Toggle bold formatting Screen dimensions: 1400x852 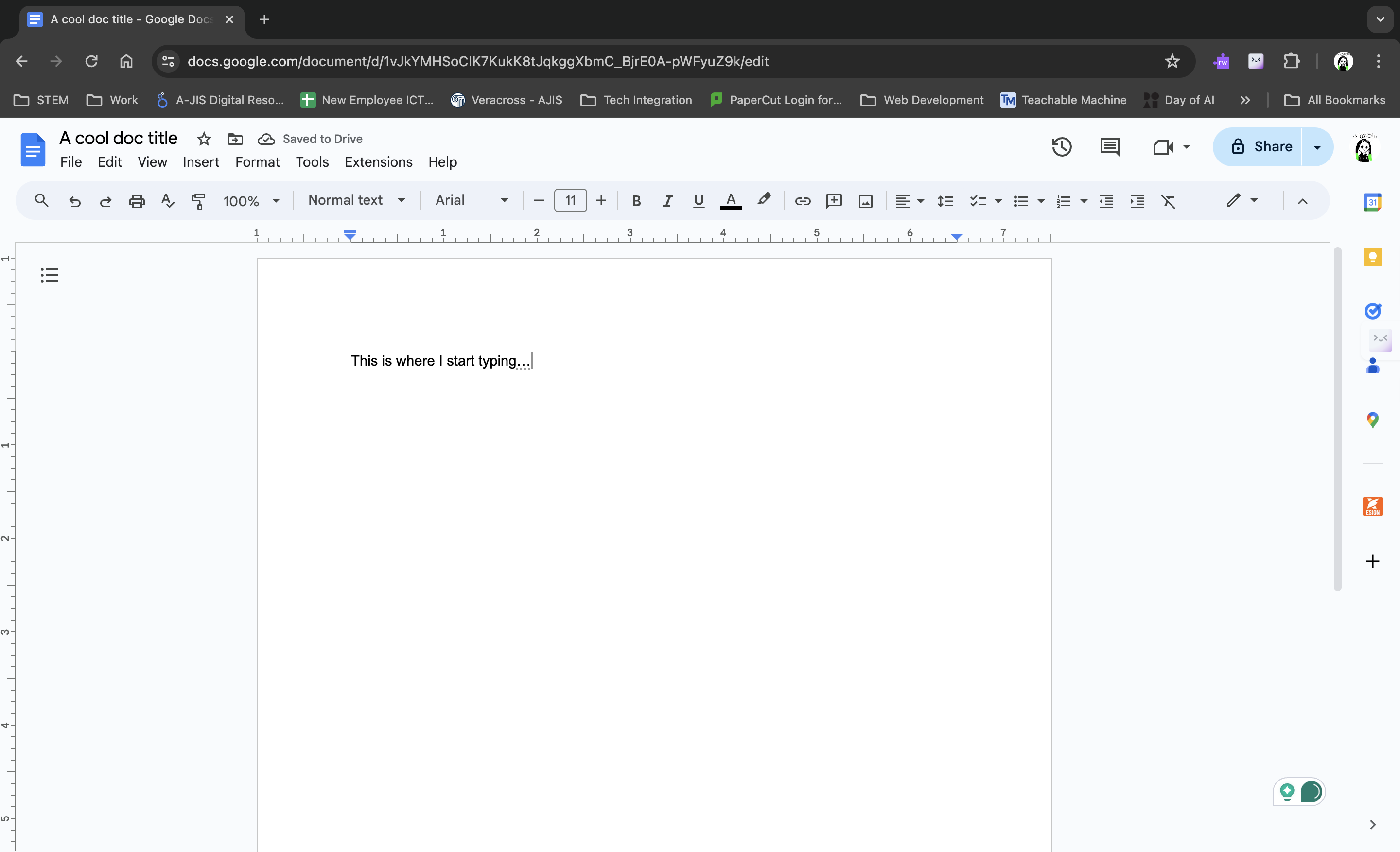636,201
